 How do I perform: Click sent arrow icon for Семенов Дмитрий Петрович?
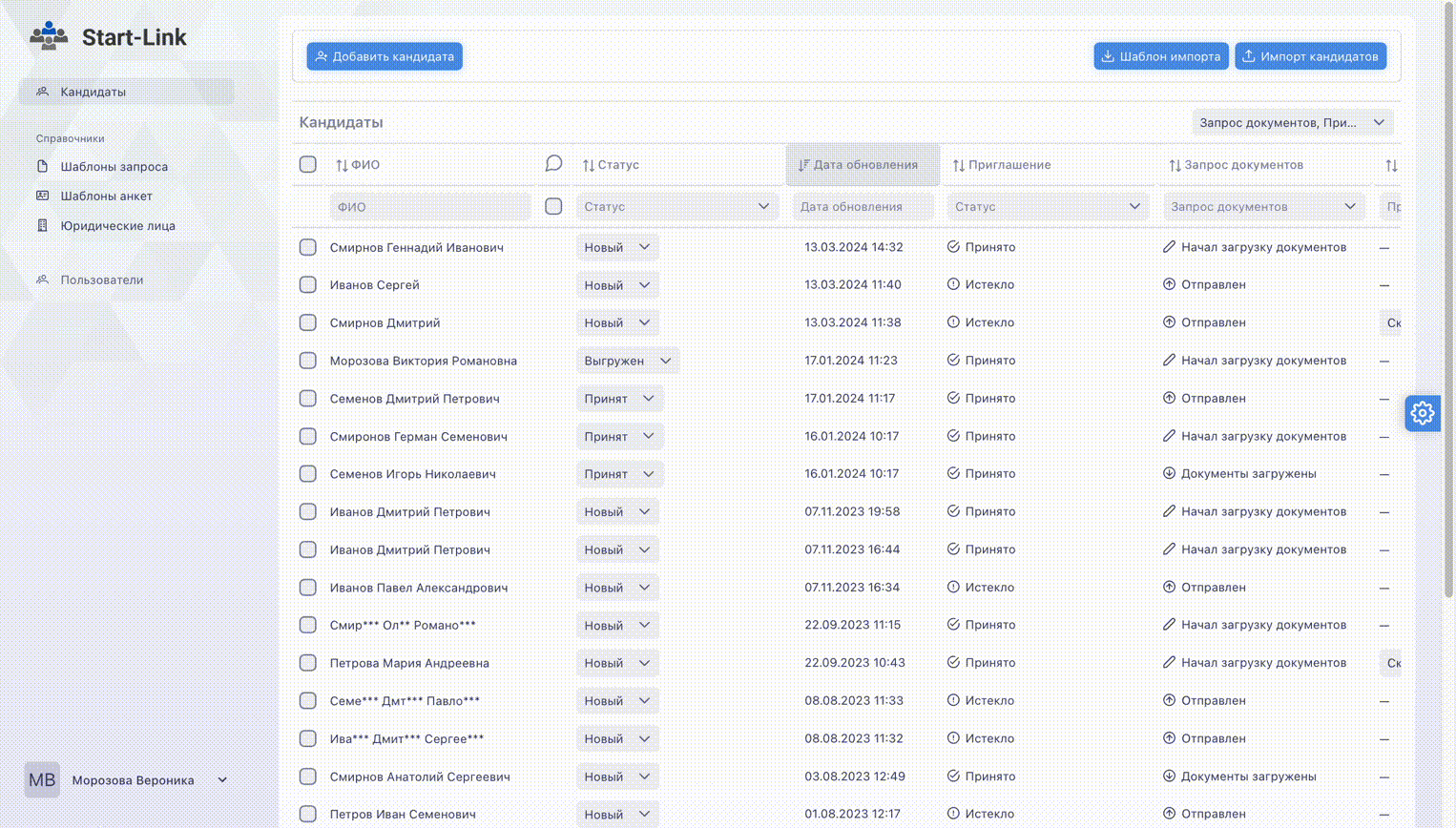[x=1169, y=398]
